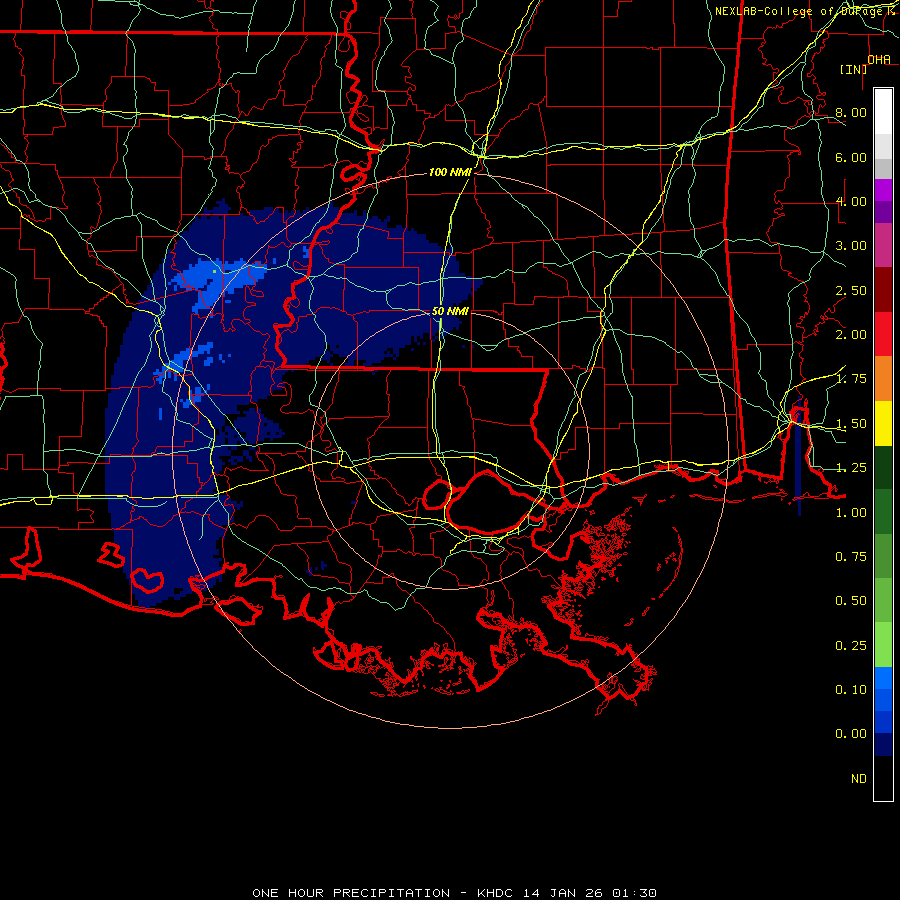Select the white swatch atop the legend
Image resolution: width=900 pixels, height=900 pixels.
(883, 112)
